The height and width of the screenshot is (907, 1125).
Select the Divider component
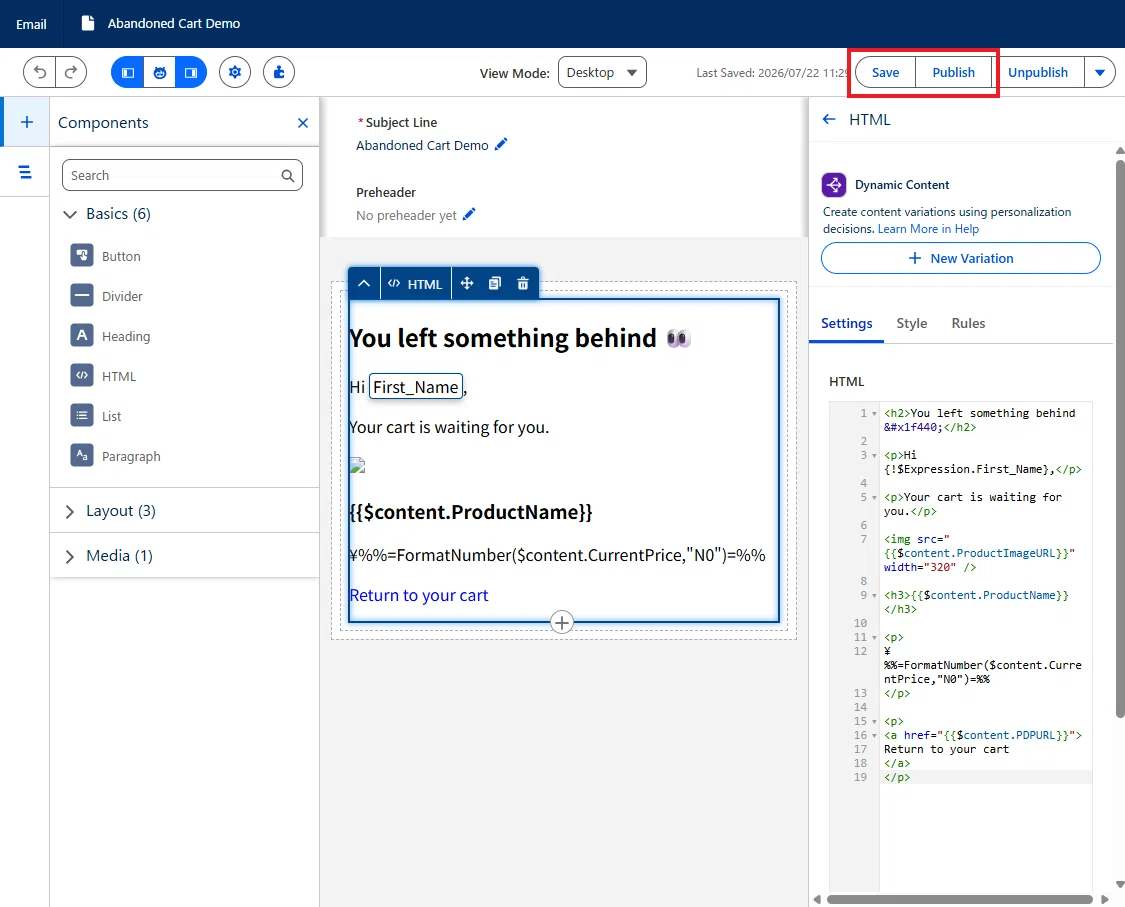point(106,296)
